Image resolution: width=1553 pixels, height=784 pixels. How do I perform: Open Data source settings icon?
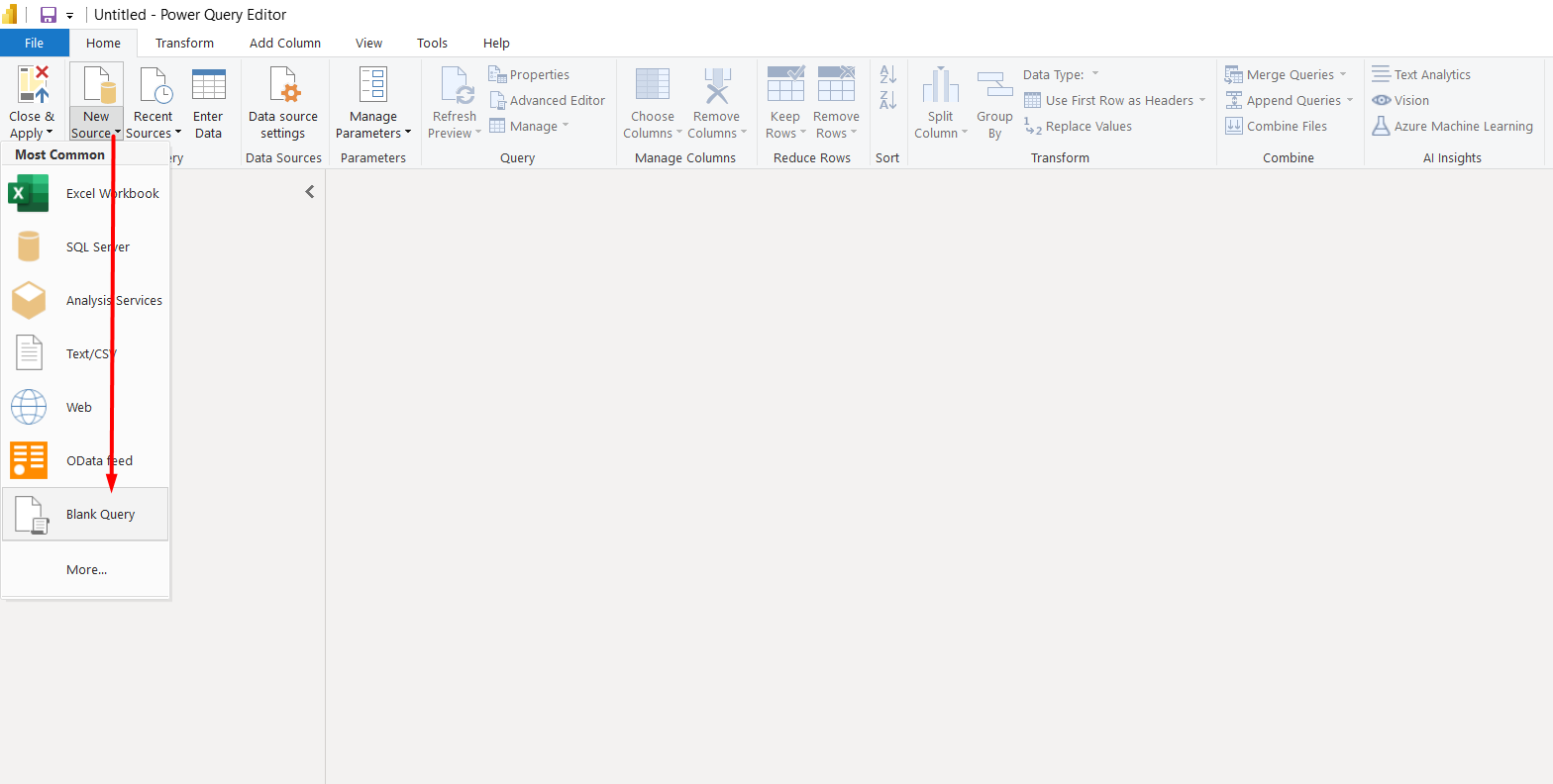coord(283,85)
